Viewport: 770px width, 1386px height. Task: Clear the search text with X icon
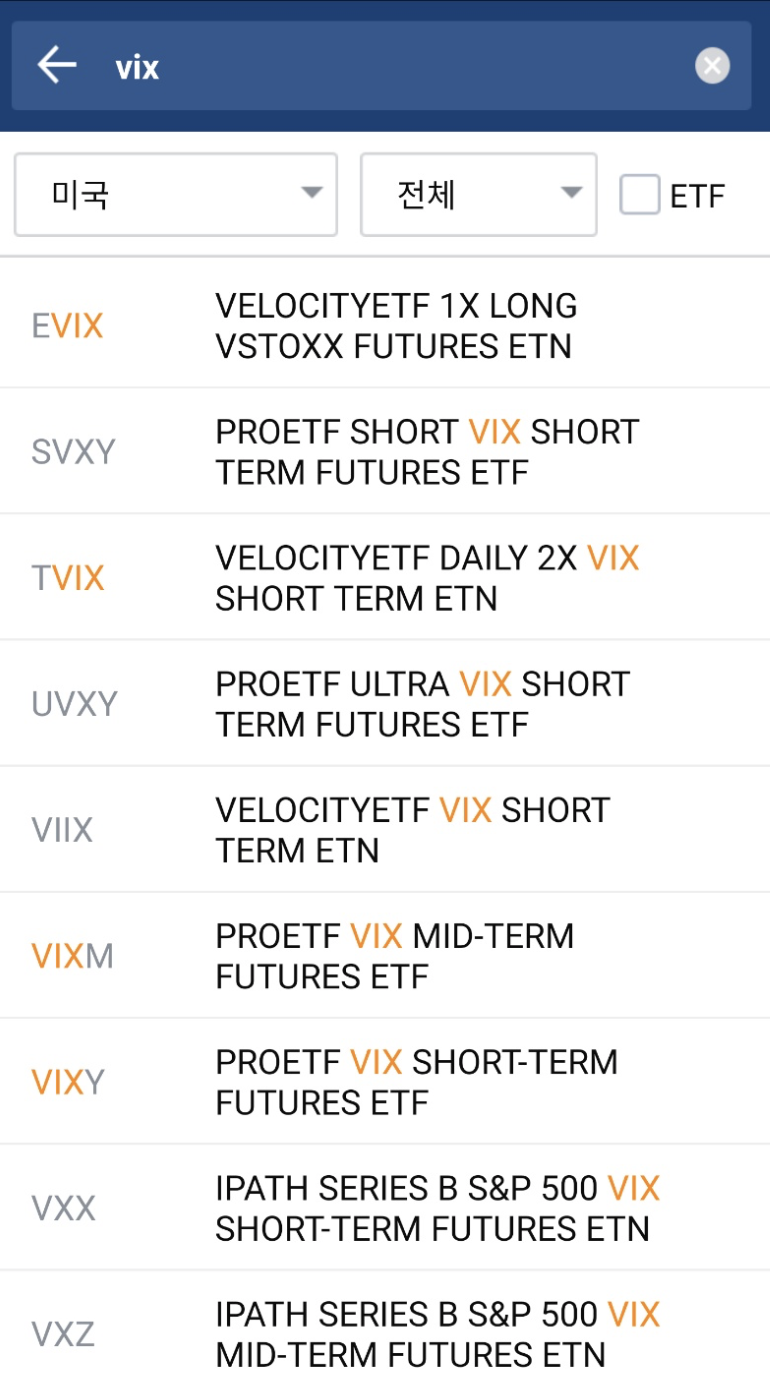pyautogui.click(x=712, y=67)
